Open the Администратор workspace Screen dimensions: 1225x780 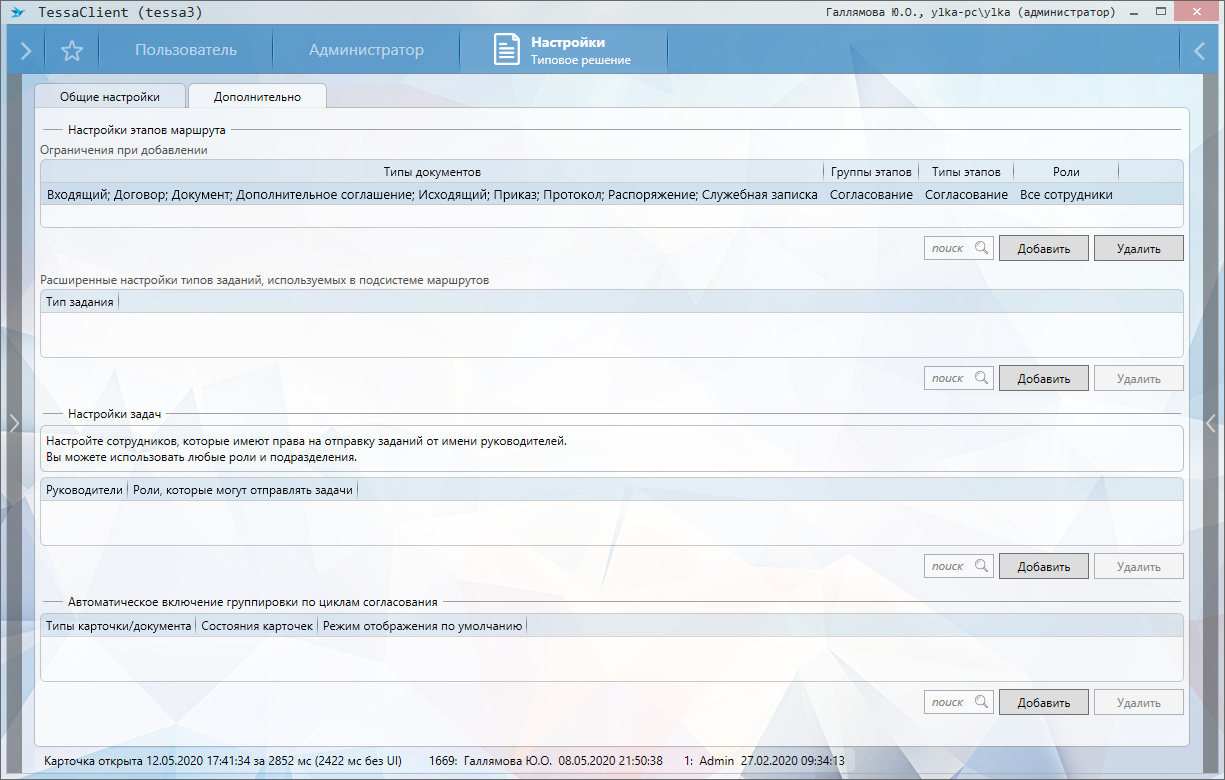[366, 51]
